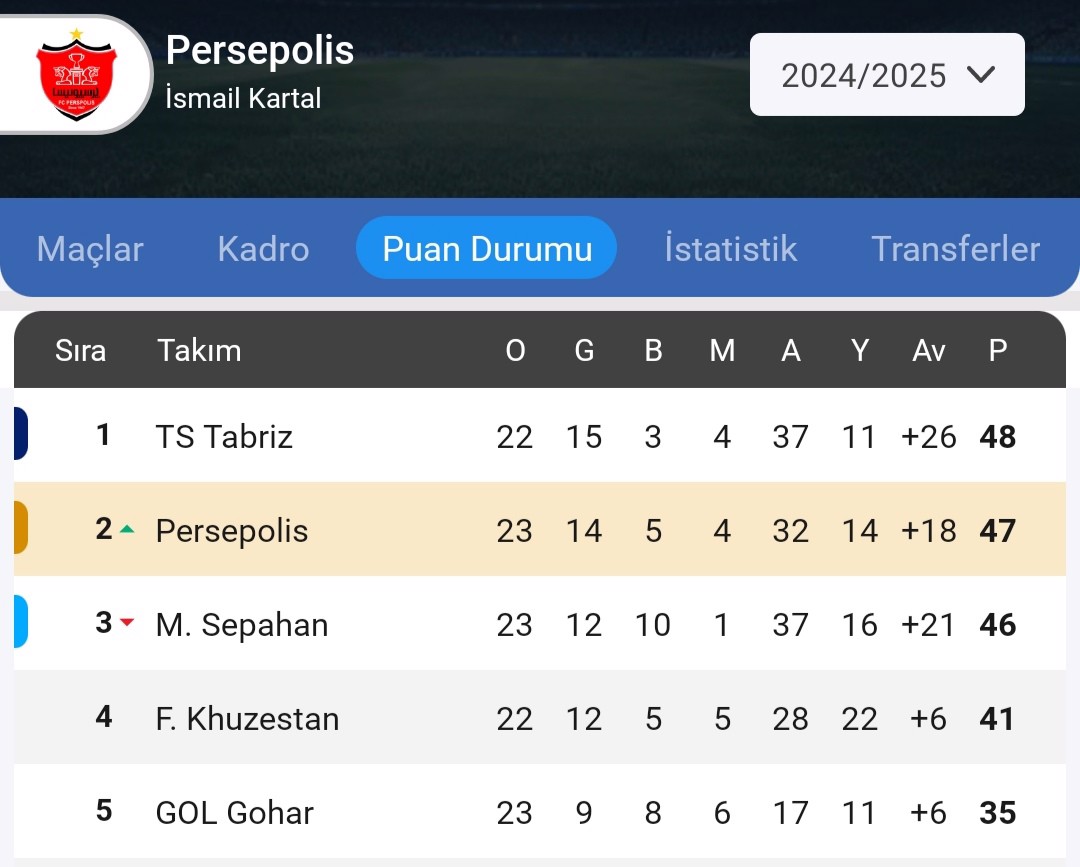This screenshot has width=1080, height=867.
Task: Click the light blue marker beside M. Sepahan
Action: tap(21, 621)
